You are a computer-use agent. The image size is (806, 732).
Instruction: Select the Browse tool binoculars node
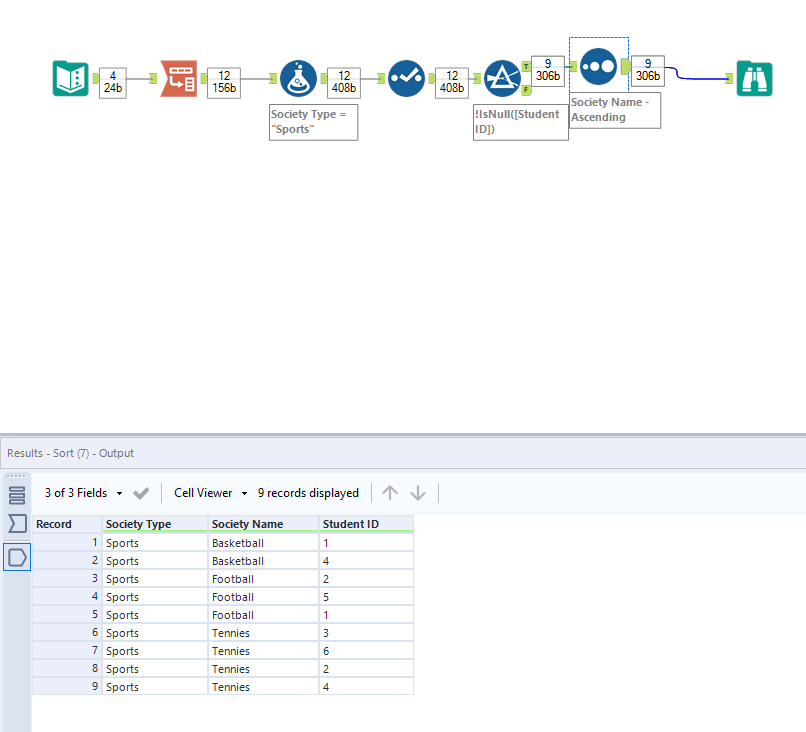[x=754, y=79]
